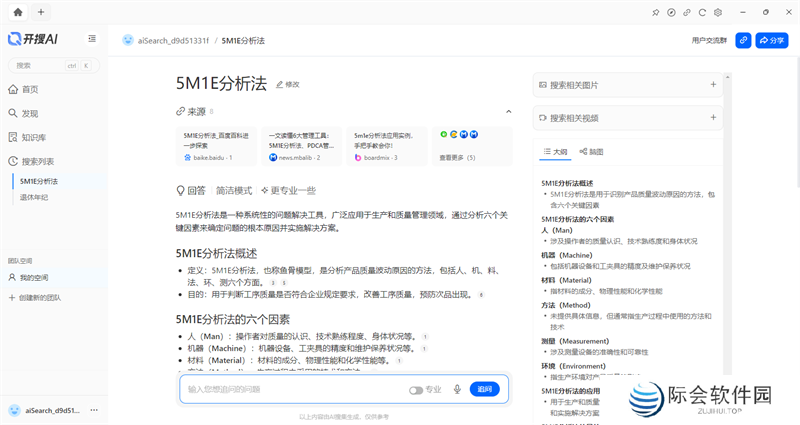Switch to 简洁模式 answer mode
This screenshot has height=425, width=800.
coord(234,190)
